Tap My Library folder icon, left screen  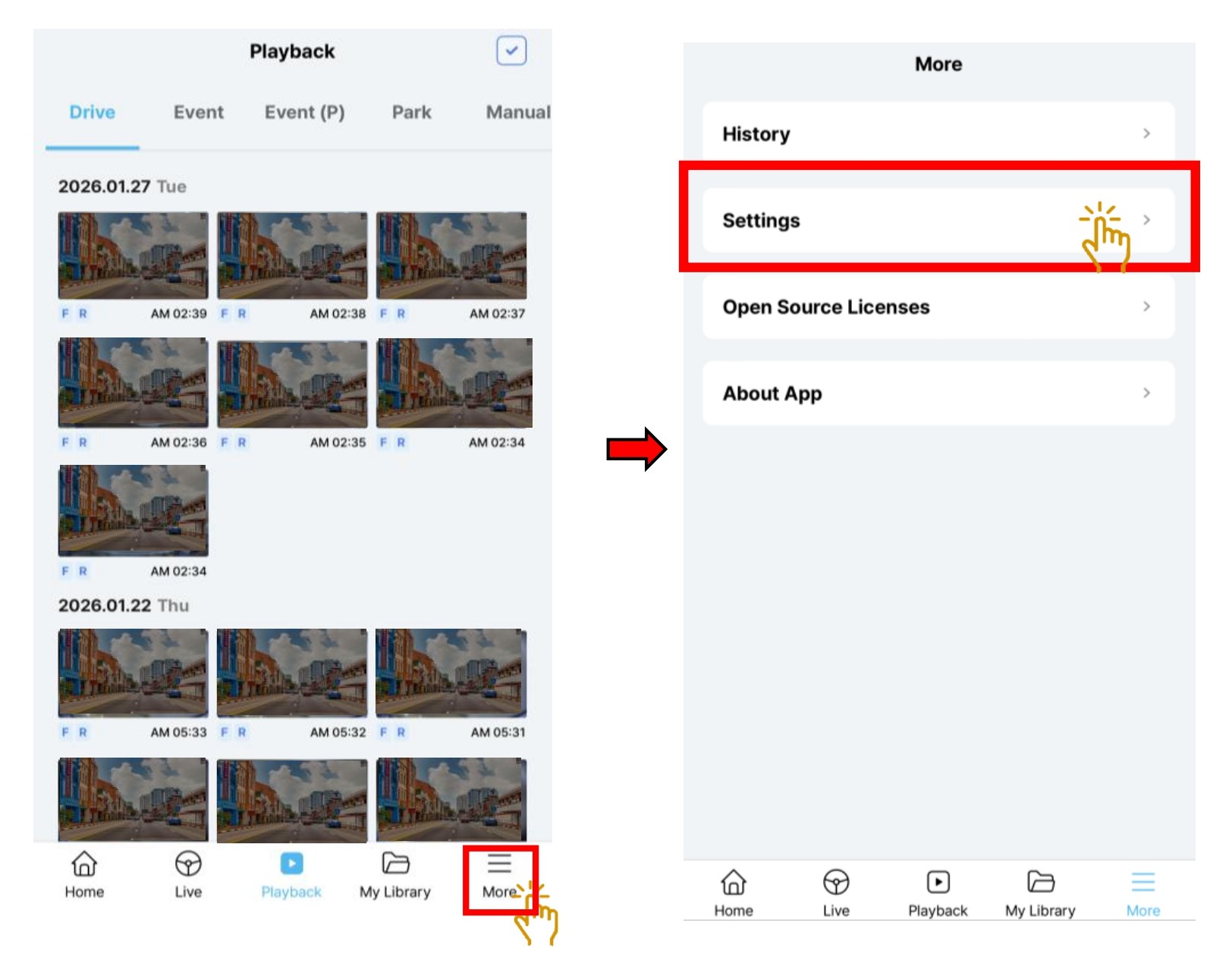[395, 865]
